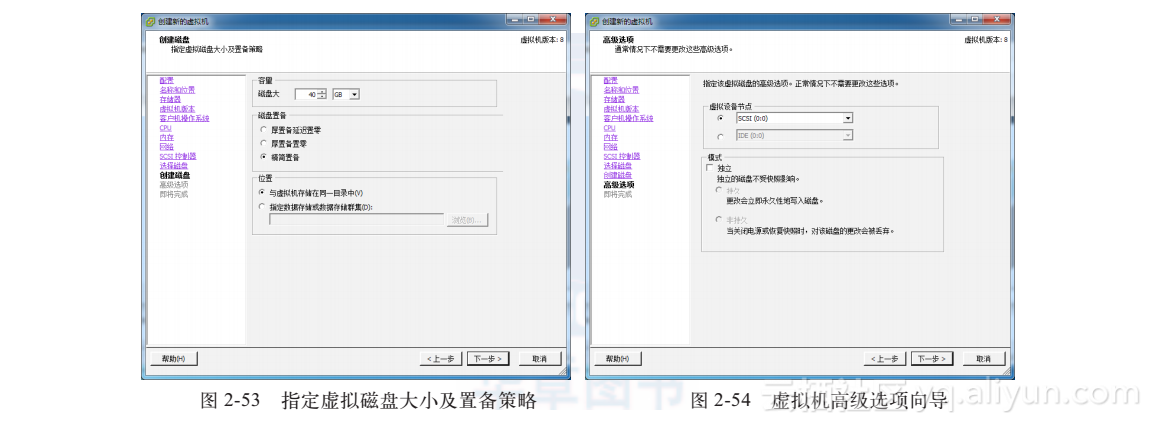Screen dimensions: 1152x424
Task: Click 取消 button in the 高级选项 window
Action: point(984,359)
